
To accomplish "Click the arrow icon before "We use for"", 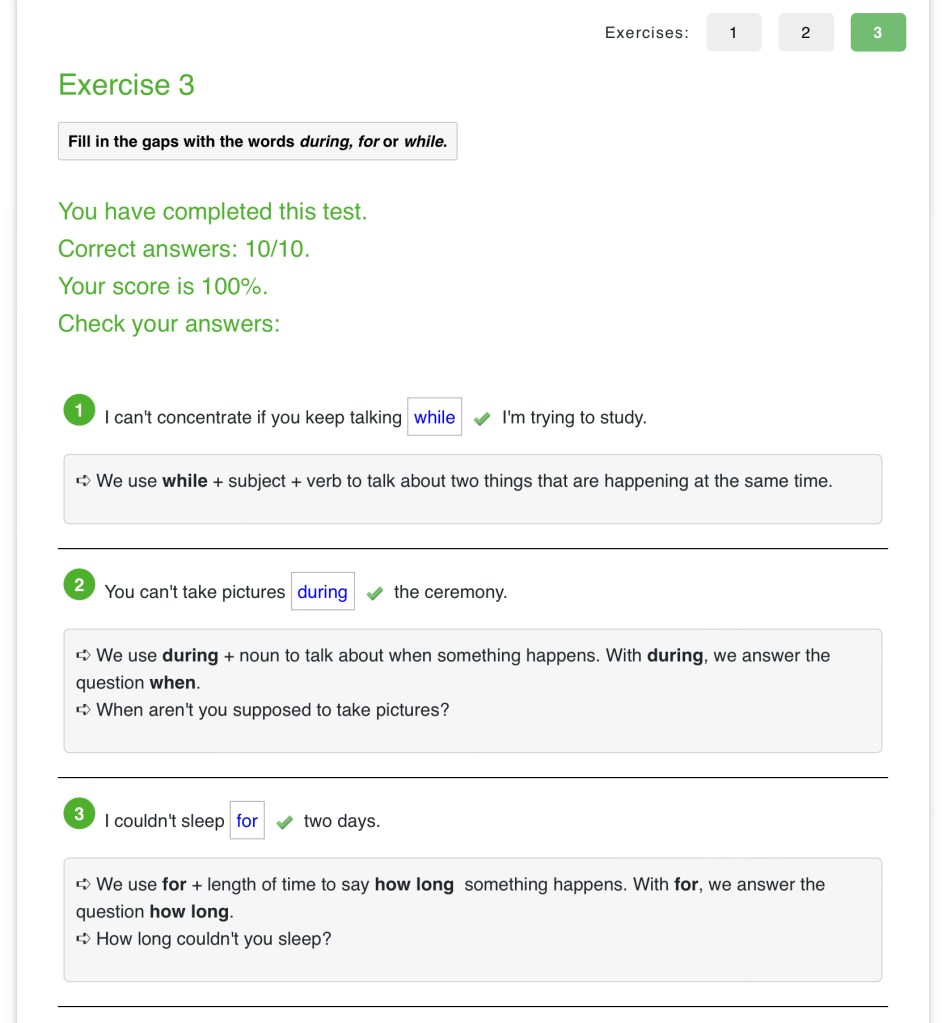I will point(84,885).
